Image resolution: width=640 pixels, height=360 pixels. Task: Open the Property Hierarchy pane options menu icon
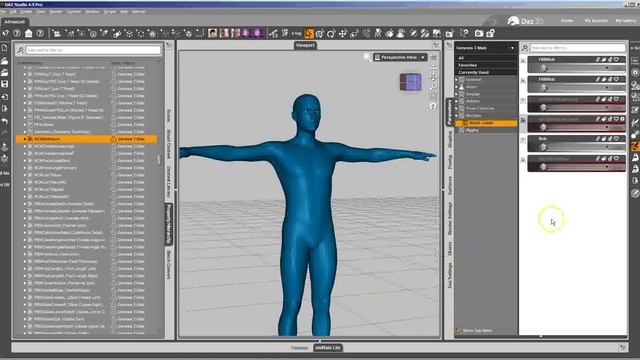169,45
